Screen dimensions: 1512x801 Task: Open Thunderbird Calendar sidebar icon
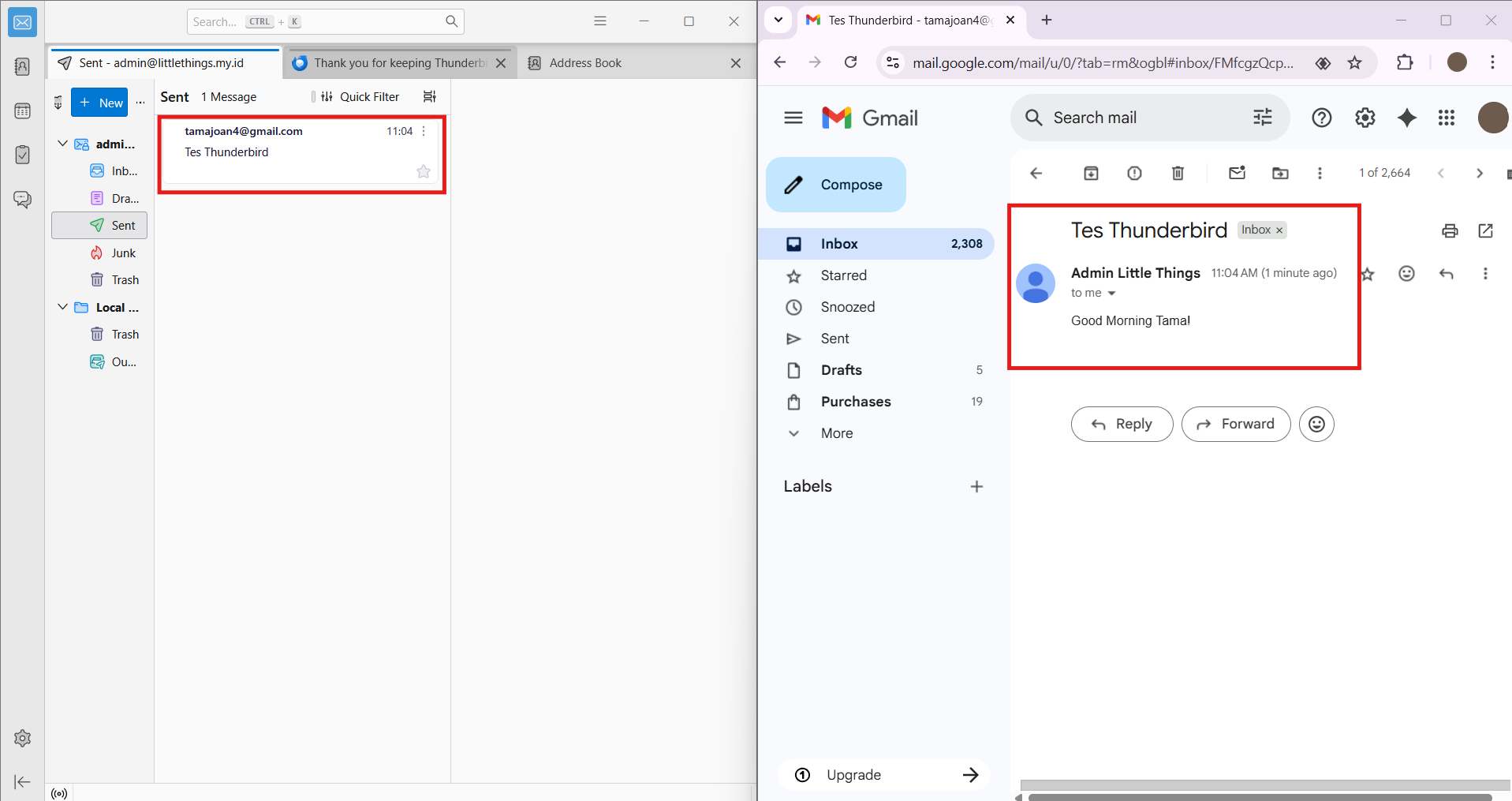22,111
